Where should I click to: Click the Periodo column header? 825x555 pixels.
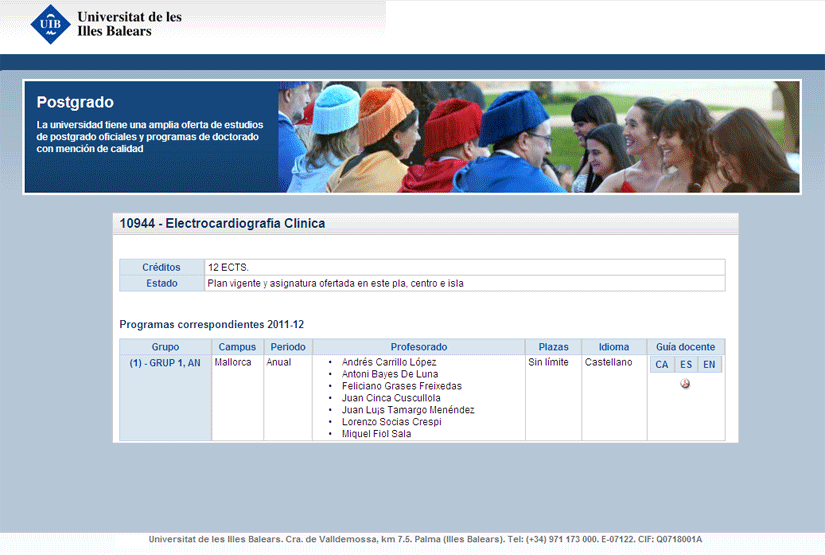pyautogui.click(x=288, y=347)
